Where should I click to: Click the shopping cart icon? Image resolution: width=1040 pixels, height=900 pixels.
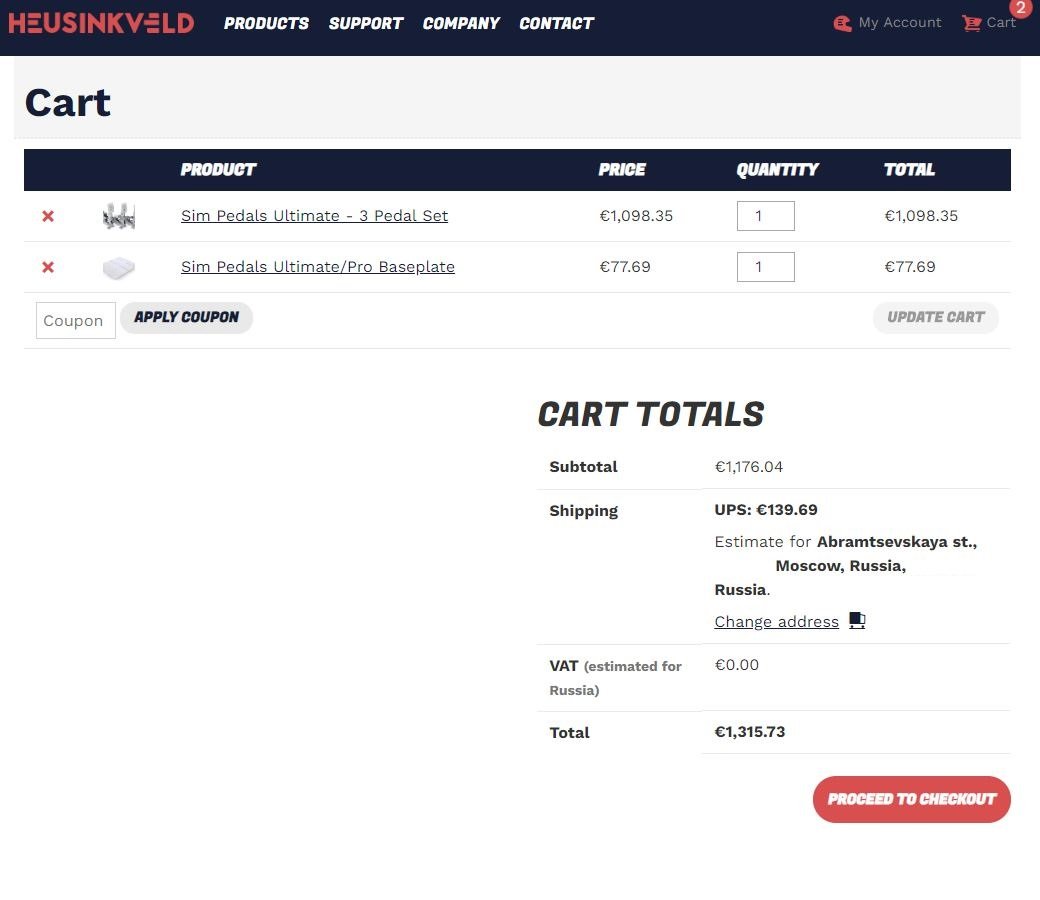(x=971, y=23)
